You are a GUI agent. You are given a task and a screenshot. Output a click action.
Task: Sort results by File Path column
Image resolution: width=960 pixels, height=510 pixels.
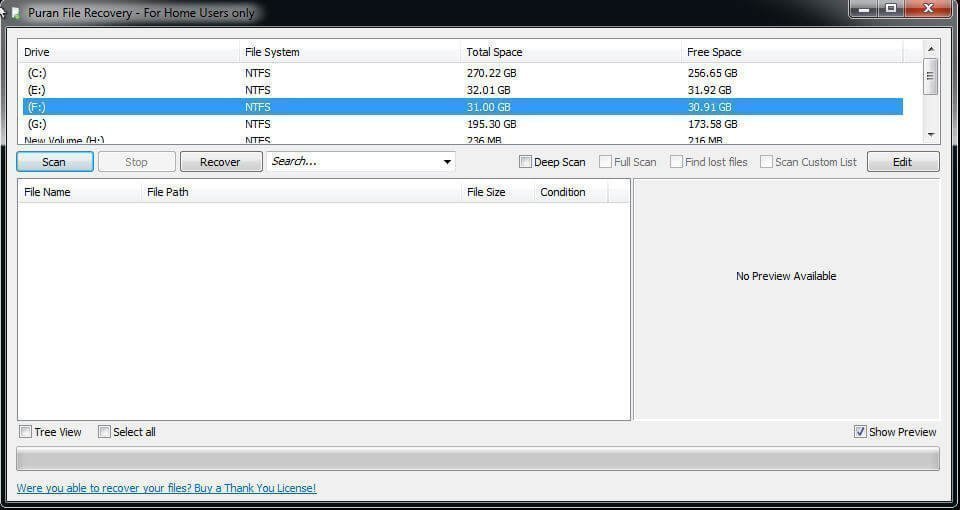[301, 192]
